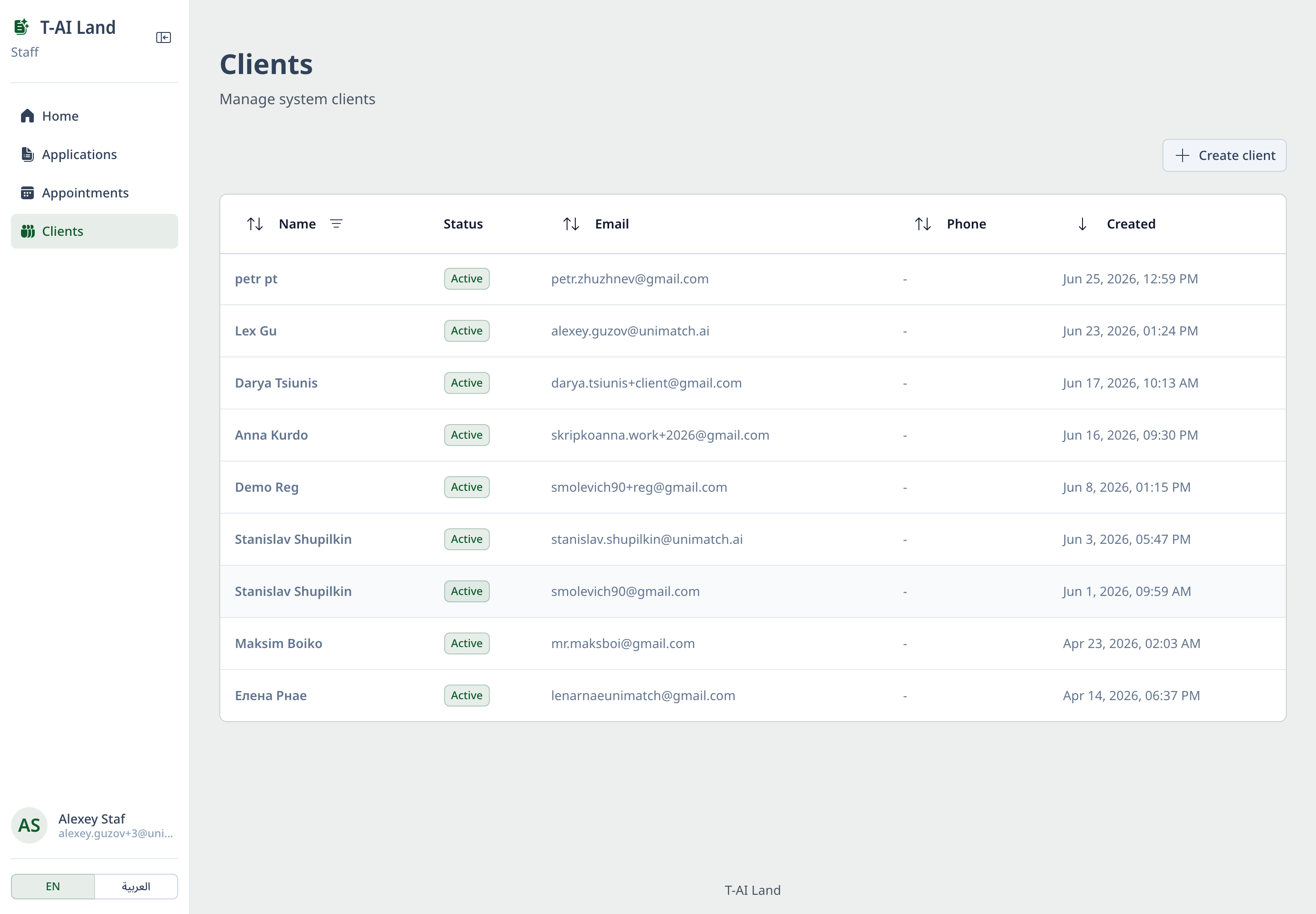Open Stanislav Shupilkin with unimatch.ai email
The height and width of the screenshot is (914, 1316).
tap(293, 539)
